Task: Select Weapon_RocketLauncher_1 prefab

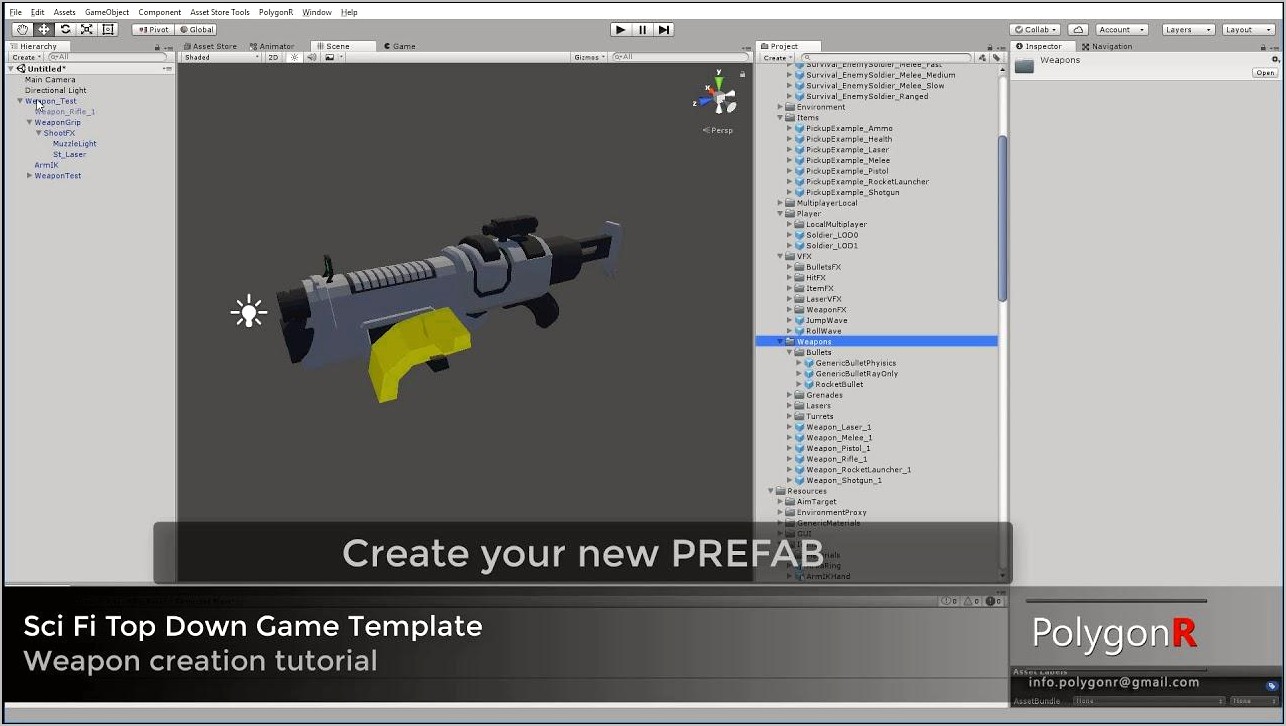Action: 858,469
